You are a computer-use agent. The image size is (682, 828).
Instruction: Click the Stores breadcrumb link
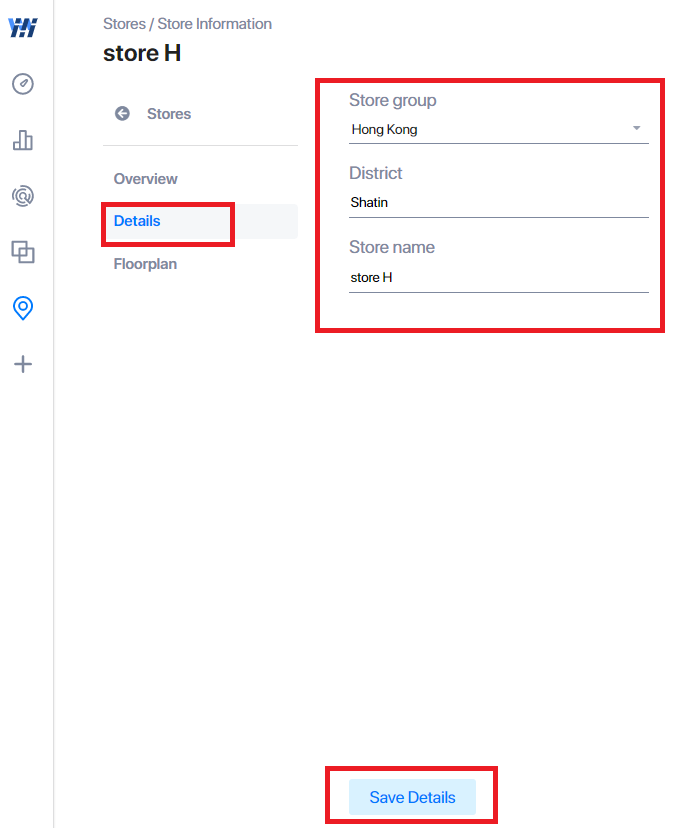tap(124, 24)
